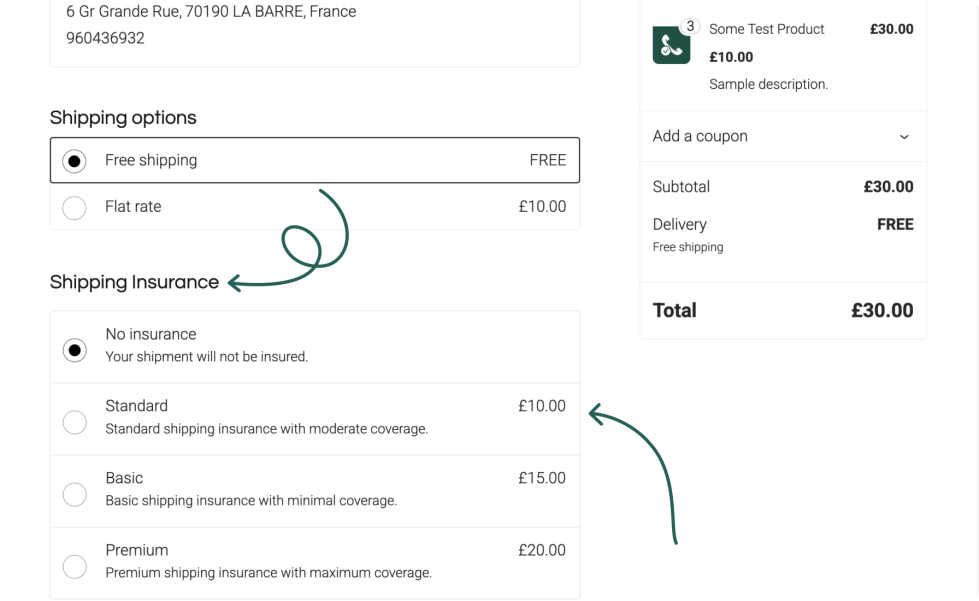Expand the Add a coupon chevron
This screenshot has width=979, height=601.
904,137
